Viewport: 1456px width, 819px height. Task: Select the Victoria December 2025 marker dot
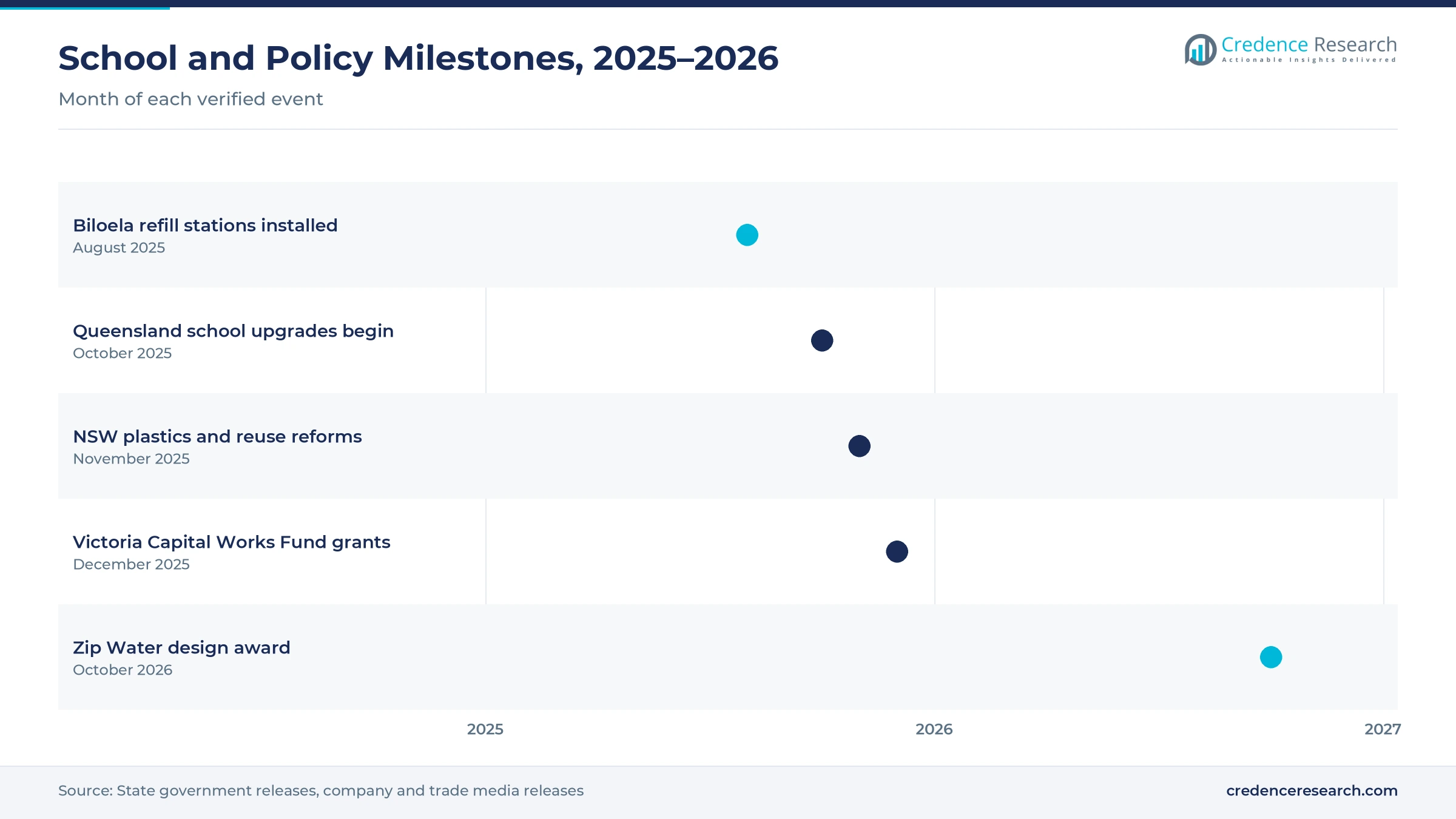[x=897, y=551]
